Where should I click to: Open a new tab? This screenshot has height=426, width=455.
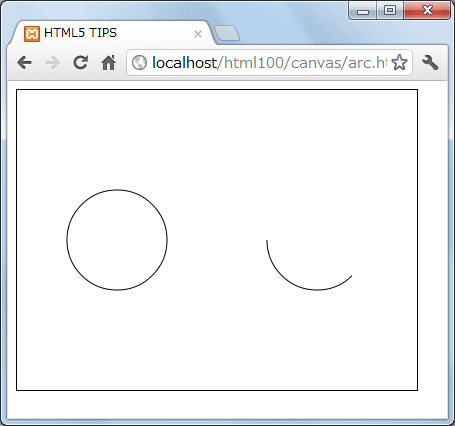(227, 33)
